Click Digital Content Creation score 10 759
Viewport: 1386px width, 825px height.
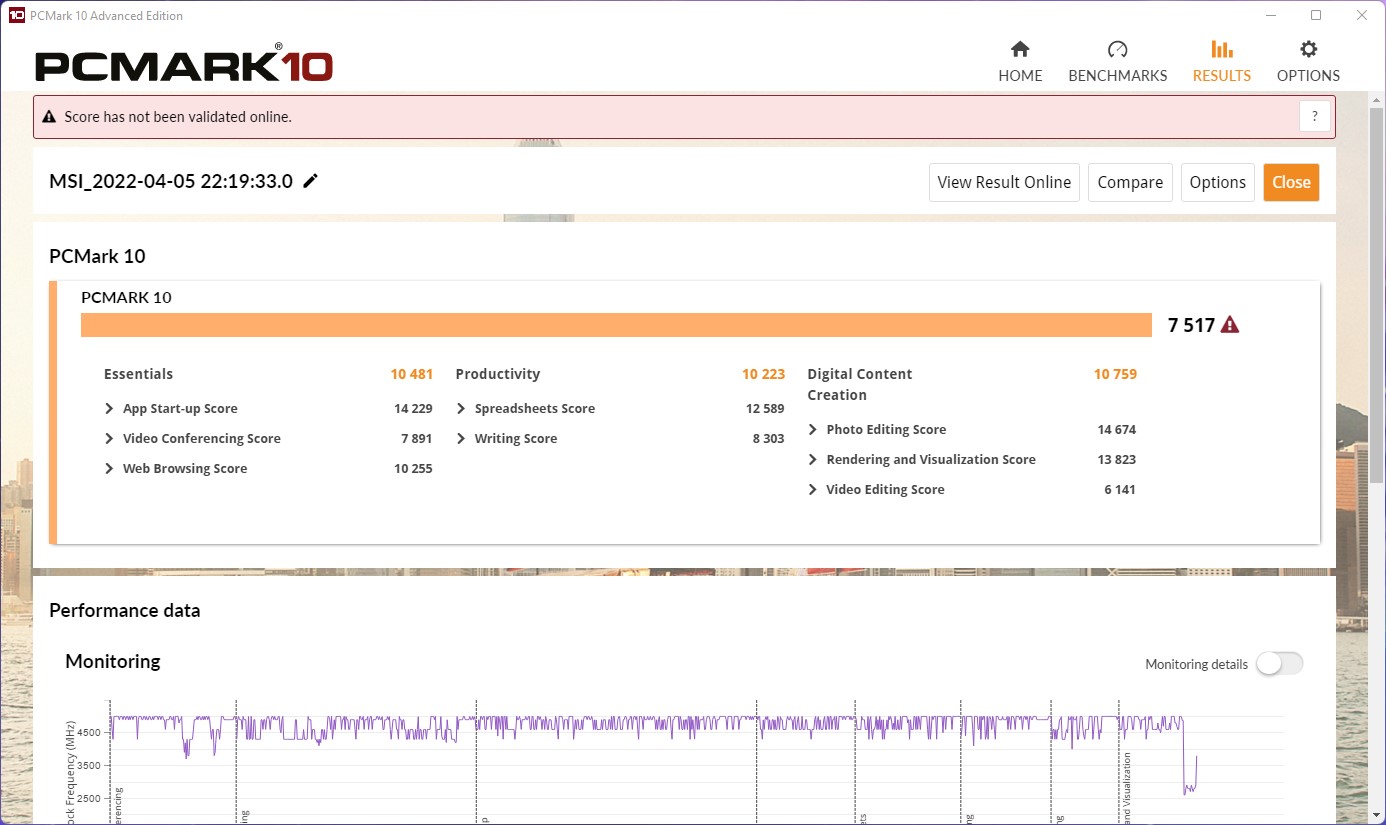pos(1115,374)
